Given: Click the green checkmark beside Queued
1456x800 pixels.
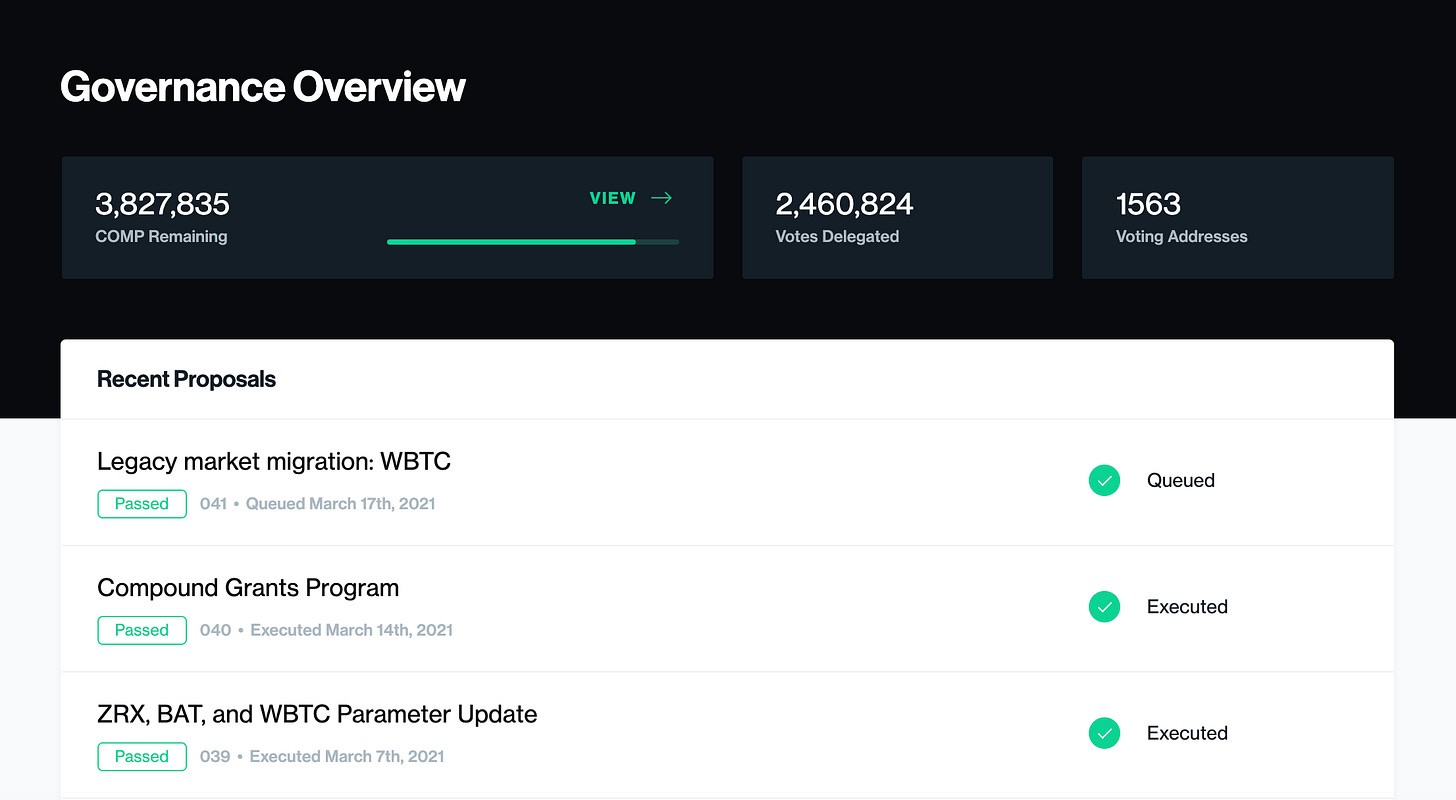Looking at the screenshot, I should click(1104, 480).
